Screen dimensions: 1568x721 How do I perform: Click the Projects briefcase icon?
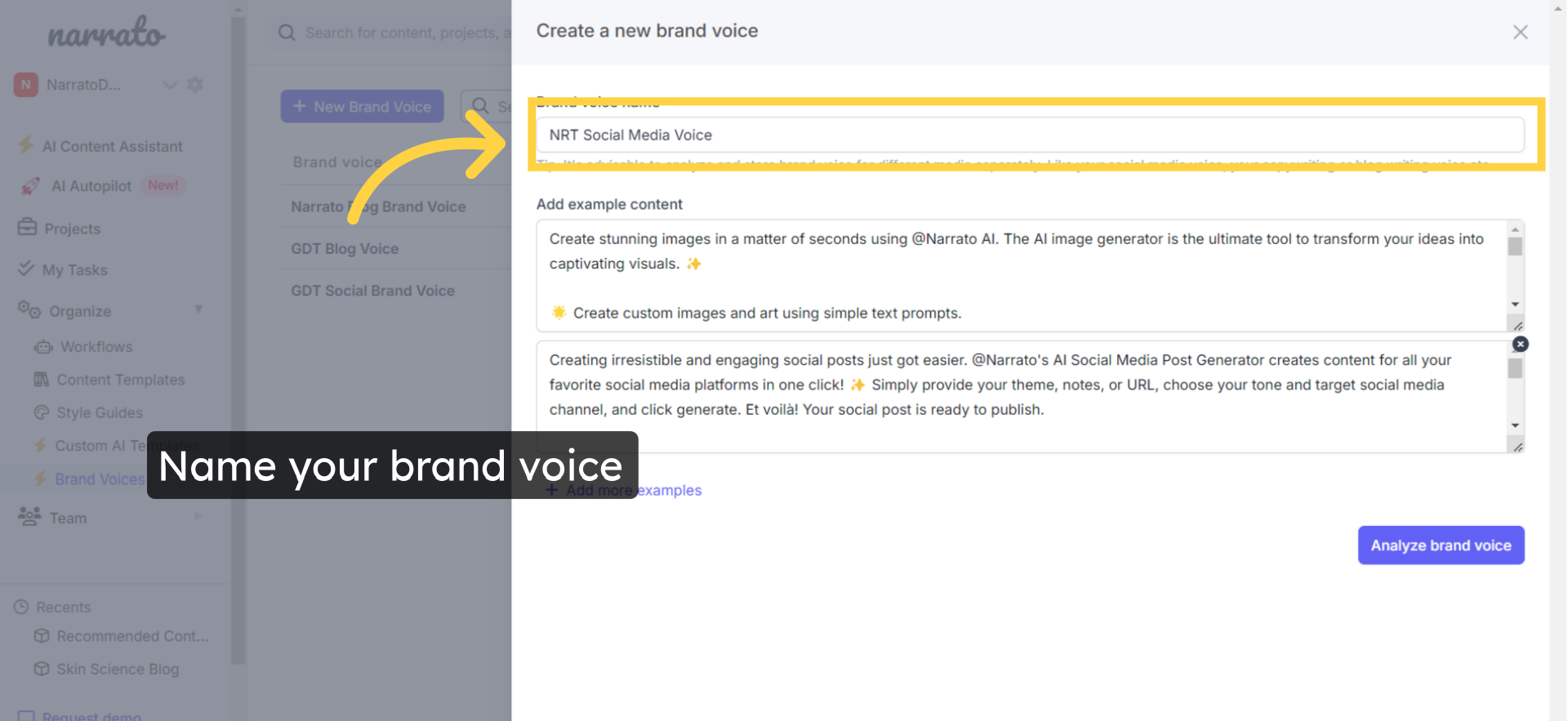click(27, 227)
